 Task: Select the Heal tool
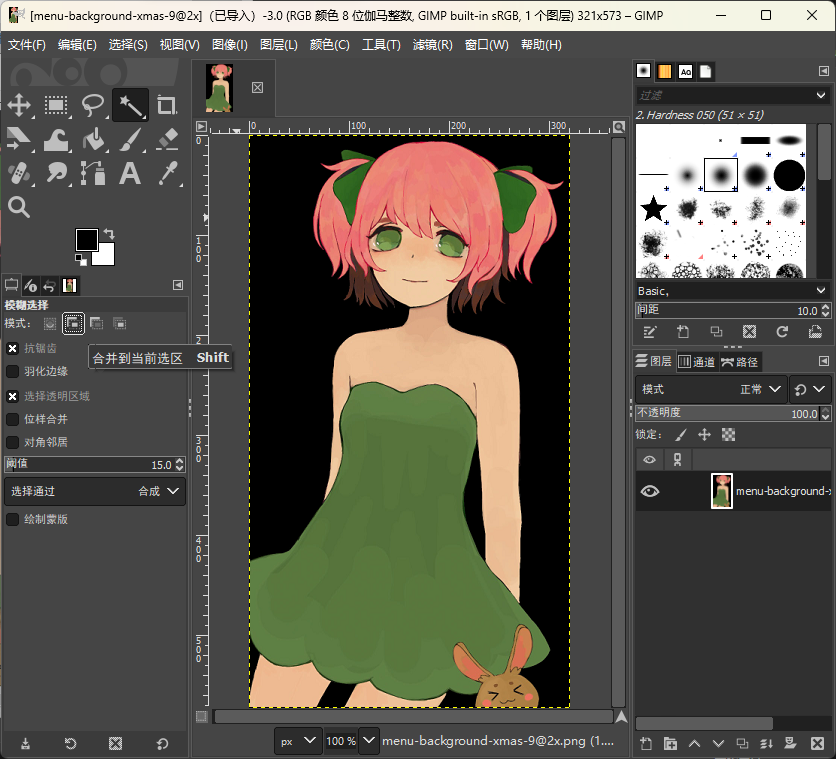coord(19,173)
